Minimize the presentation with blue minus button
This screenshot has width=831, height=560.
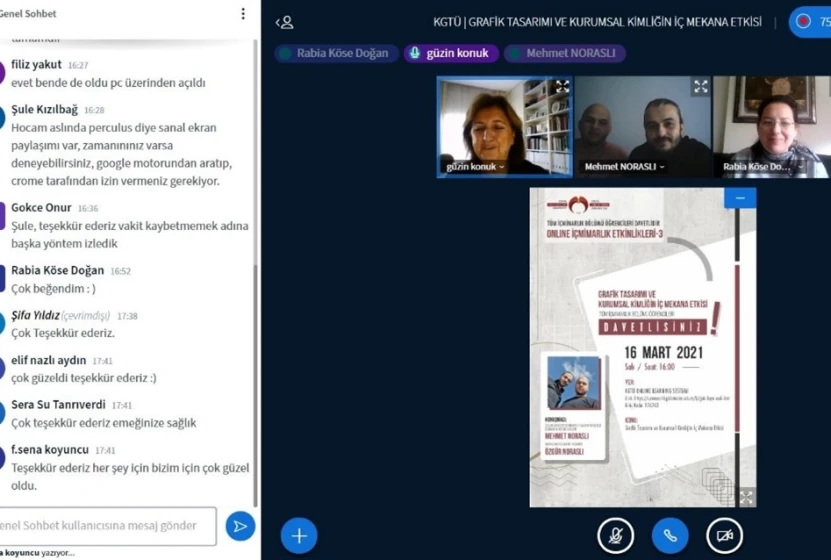coord(740,198)
